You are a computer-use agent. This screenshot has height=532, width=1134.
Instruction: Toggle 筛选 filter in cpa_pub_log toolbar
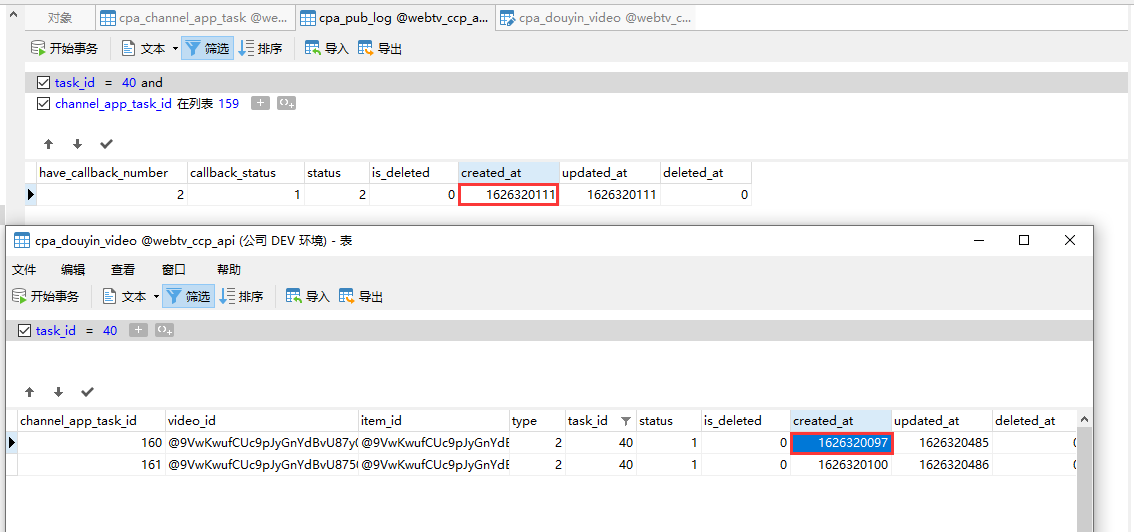click(x=208, y=48)
